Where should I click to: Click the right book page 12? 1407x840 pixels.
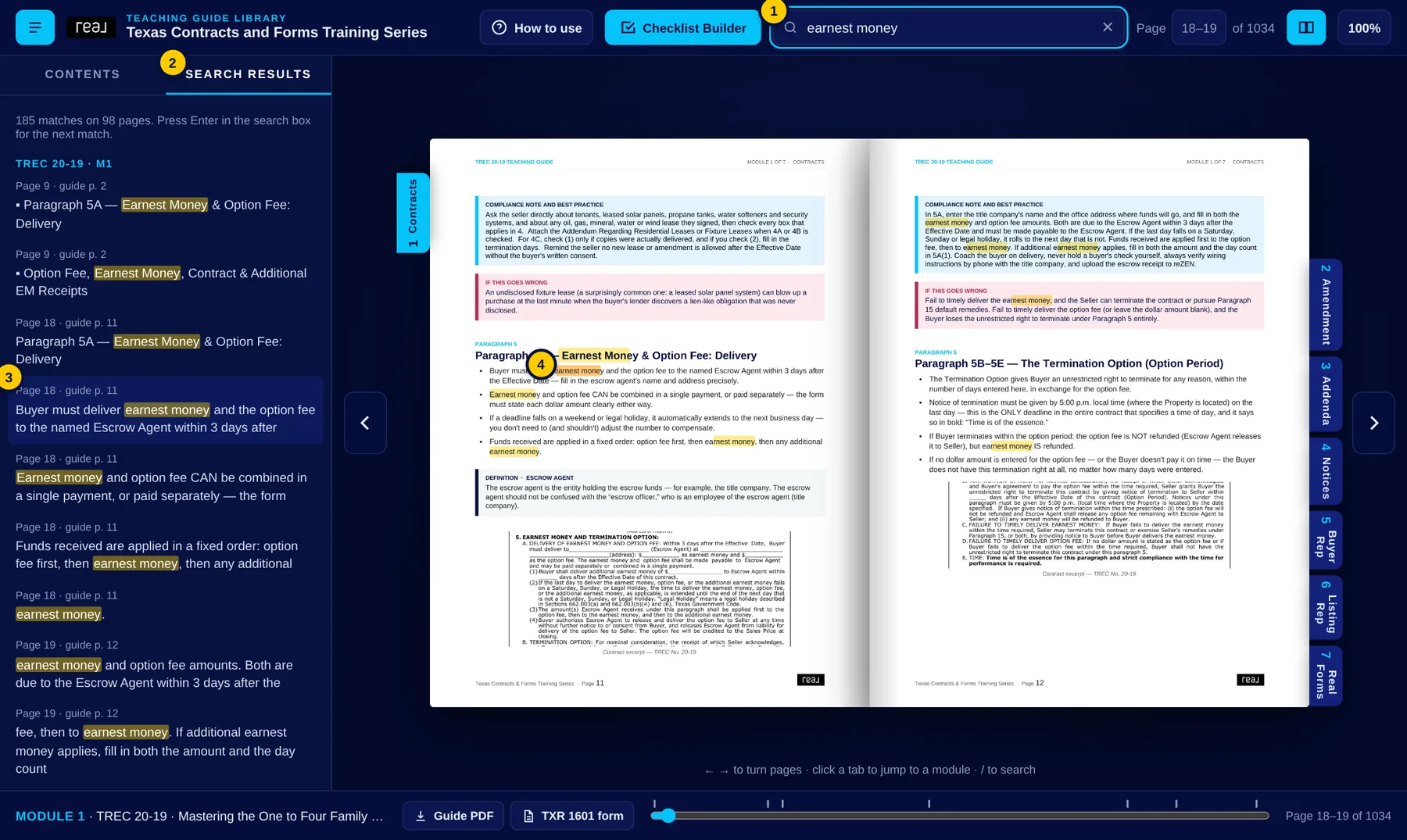pos(1090,423)
